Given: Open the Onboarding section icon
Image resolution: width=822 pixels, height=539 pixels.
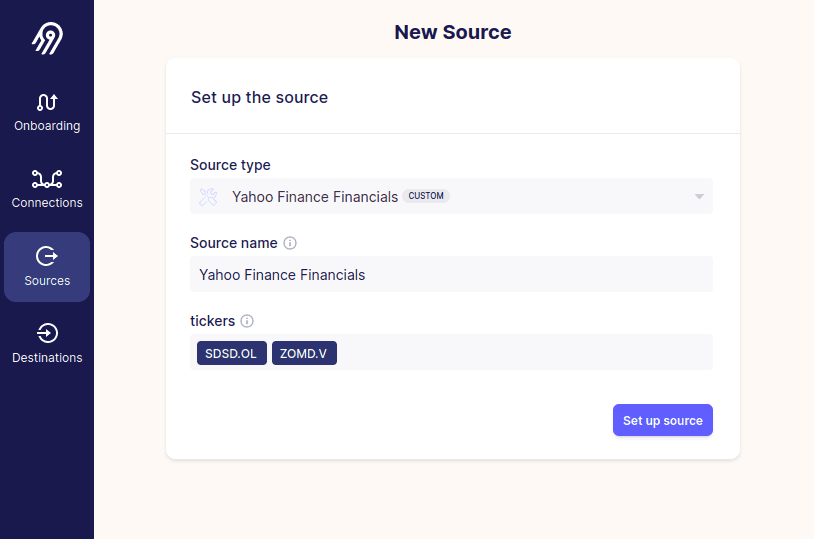Looking at the screenshot, I should pyautogui.click(x=47, y=102).
